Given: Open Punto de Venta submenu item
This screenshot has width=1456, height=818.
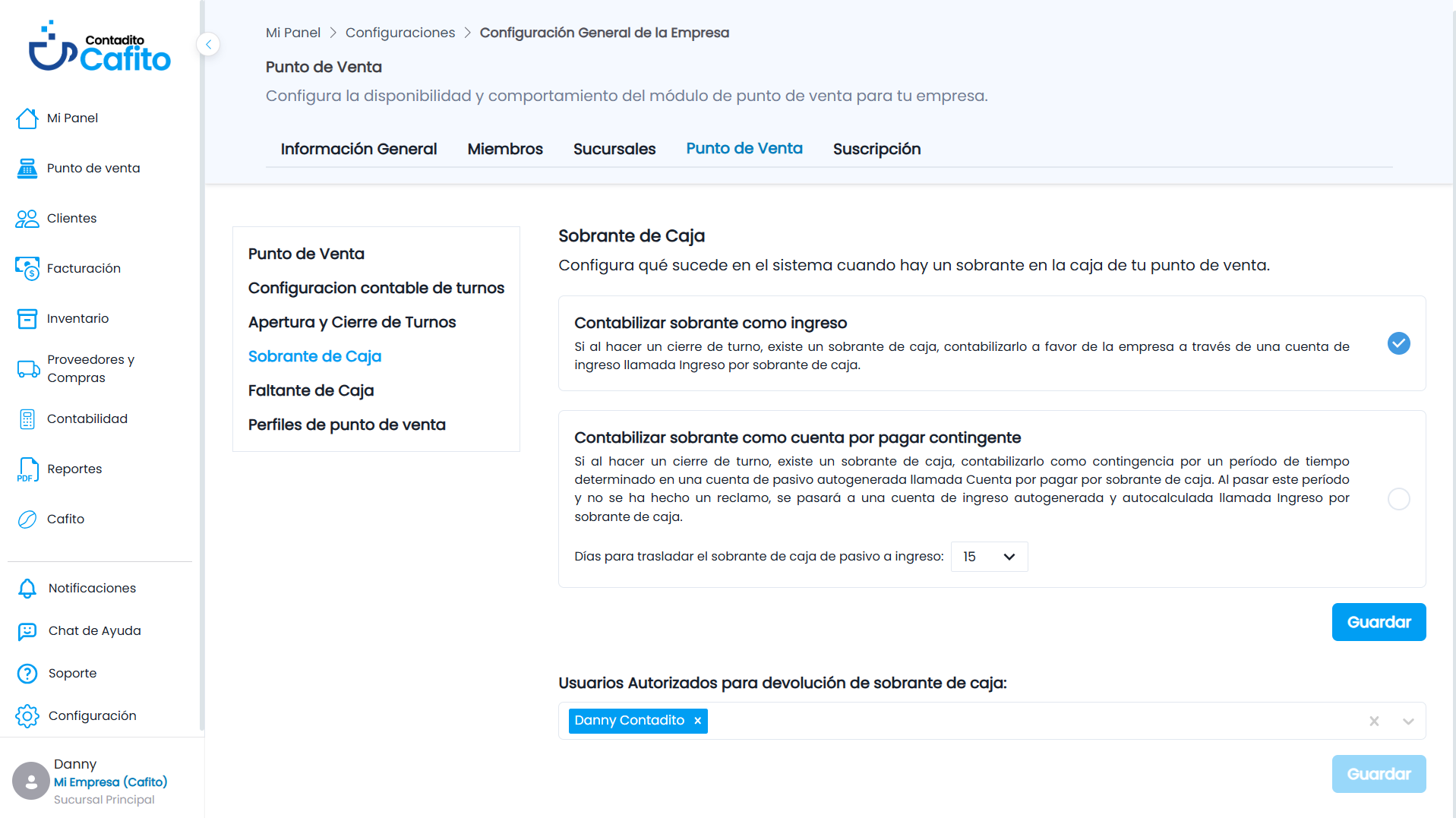Looking at the screenshot, I should point(306,254).
